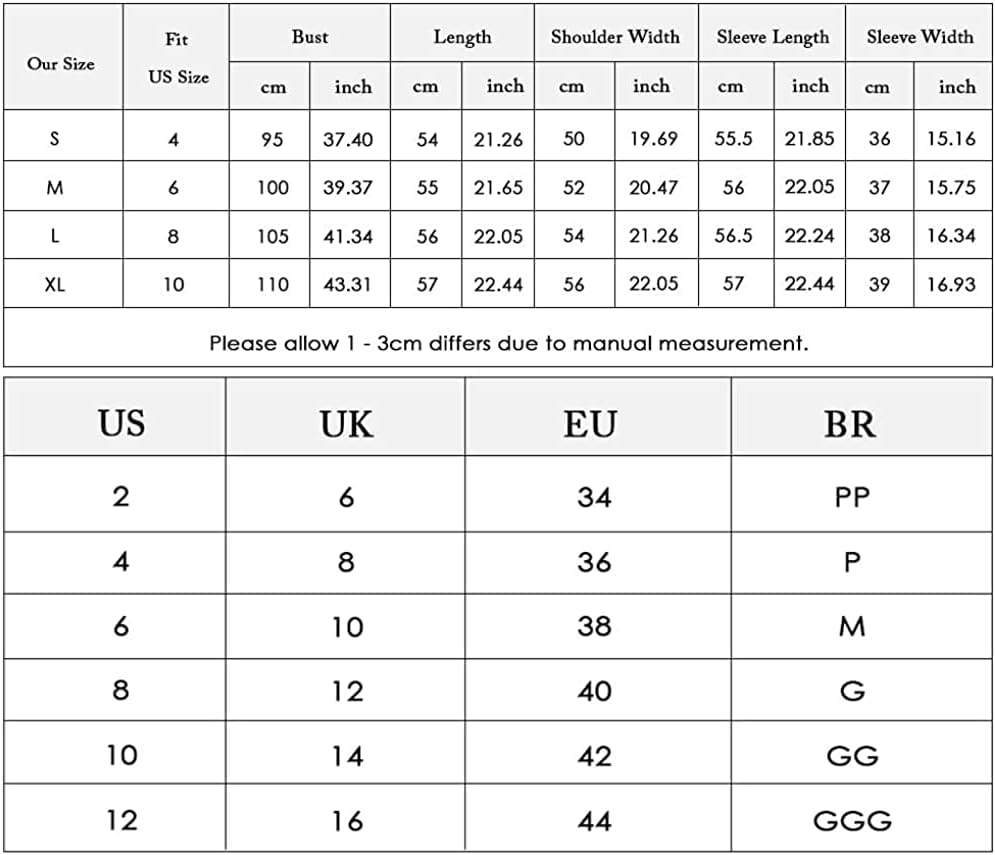Select the BR column header
This screenshot has height=855, width=995.
[850, 423]
